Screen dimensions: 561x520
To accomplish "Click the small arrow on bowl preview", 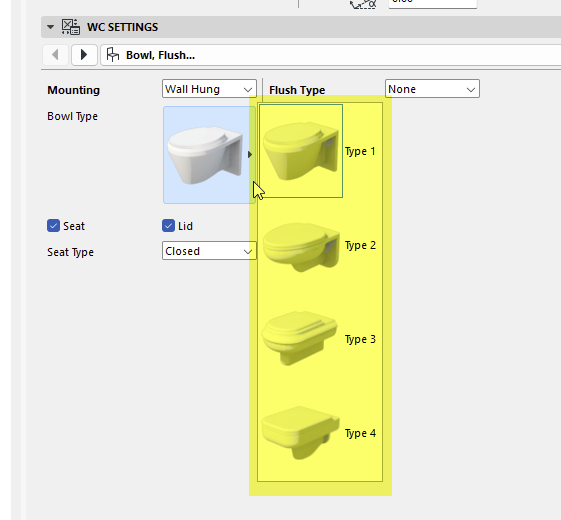I will [x=250, y=154].
